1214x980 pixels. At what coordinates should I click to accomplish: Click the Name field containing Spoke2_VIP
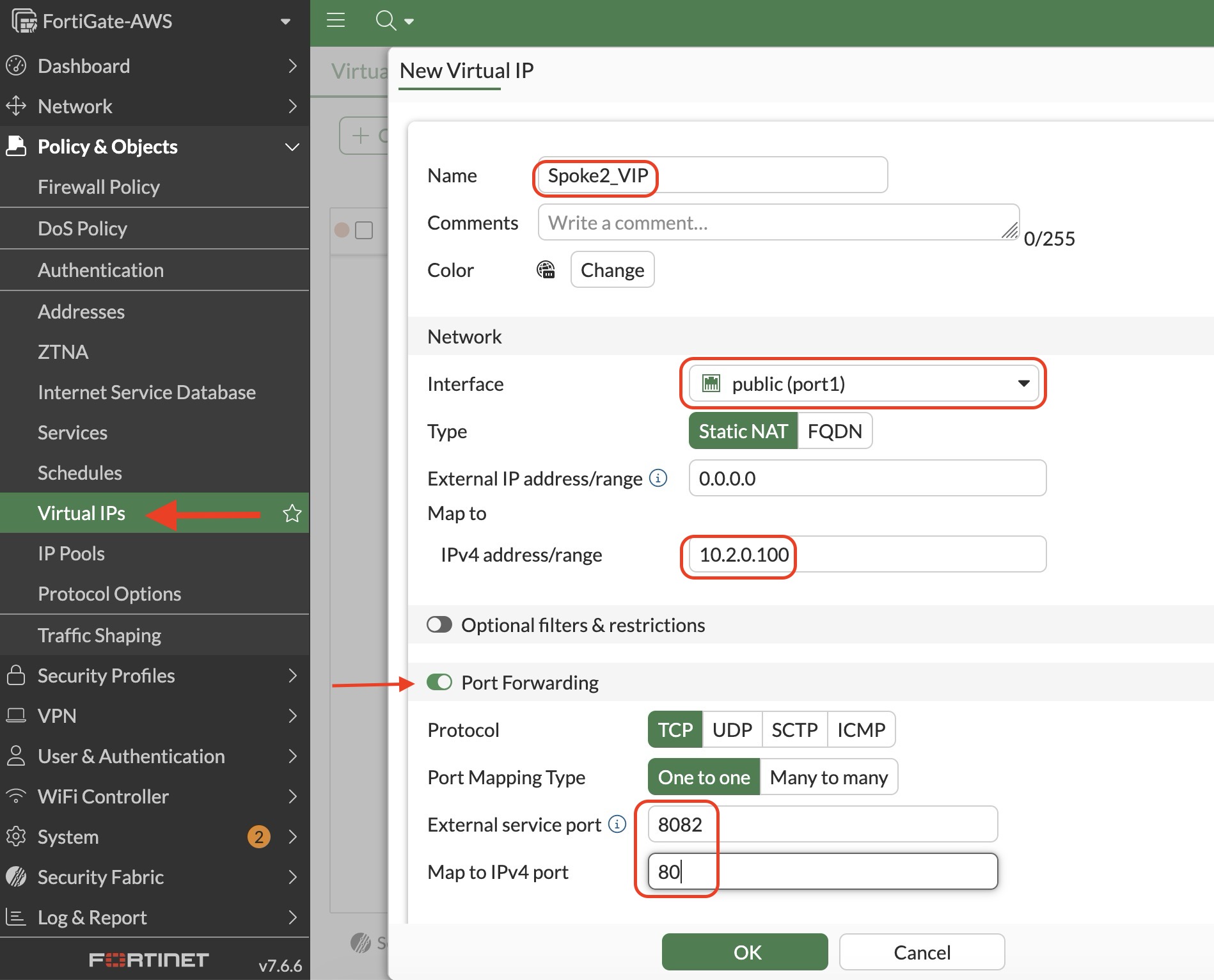pos(713,175)
